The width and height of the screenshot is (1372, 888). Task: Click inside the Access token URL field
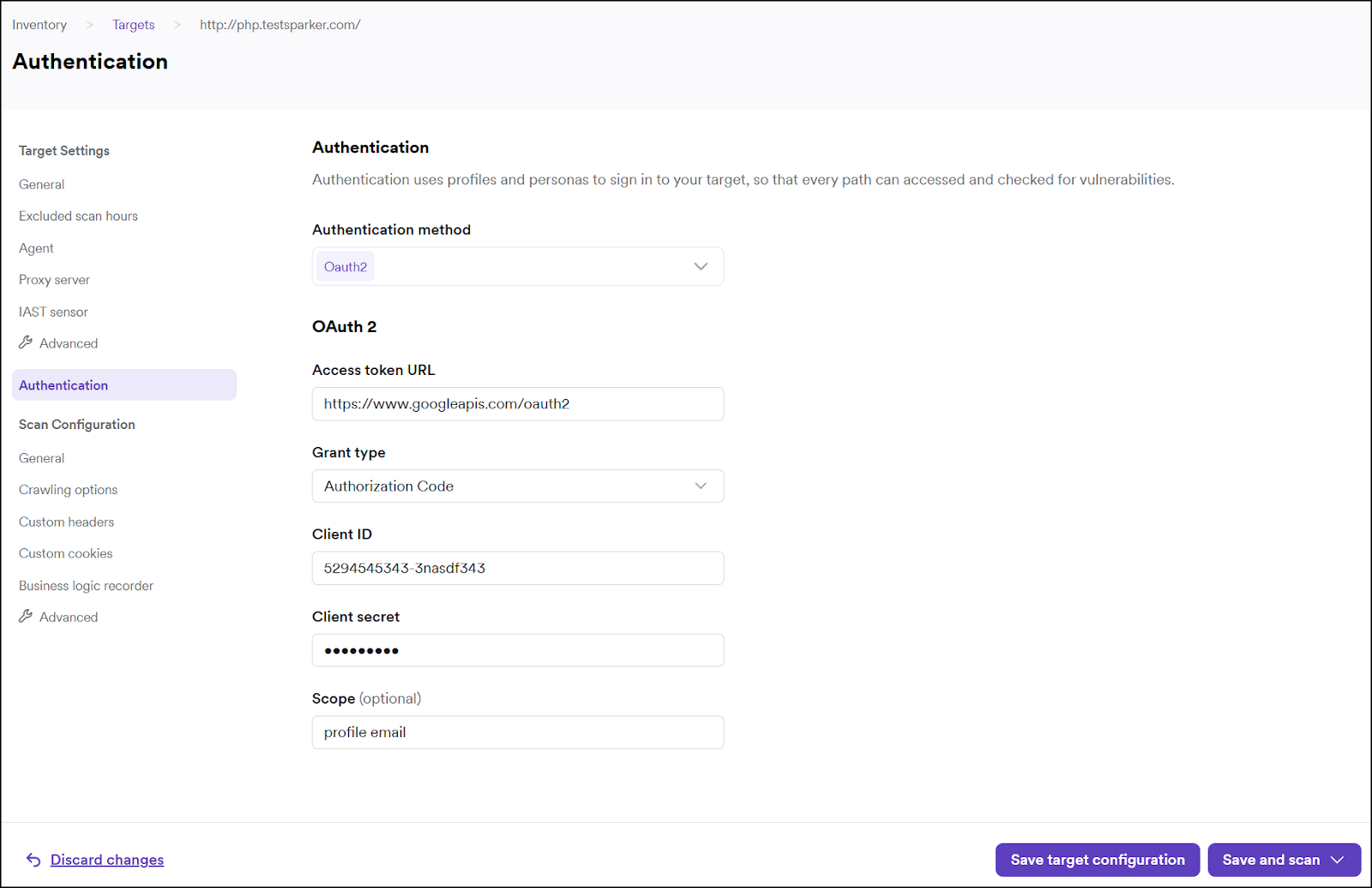[517, 403]
